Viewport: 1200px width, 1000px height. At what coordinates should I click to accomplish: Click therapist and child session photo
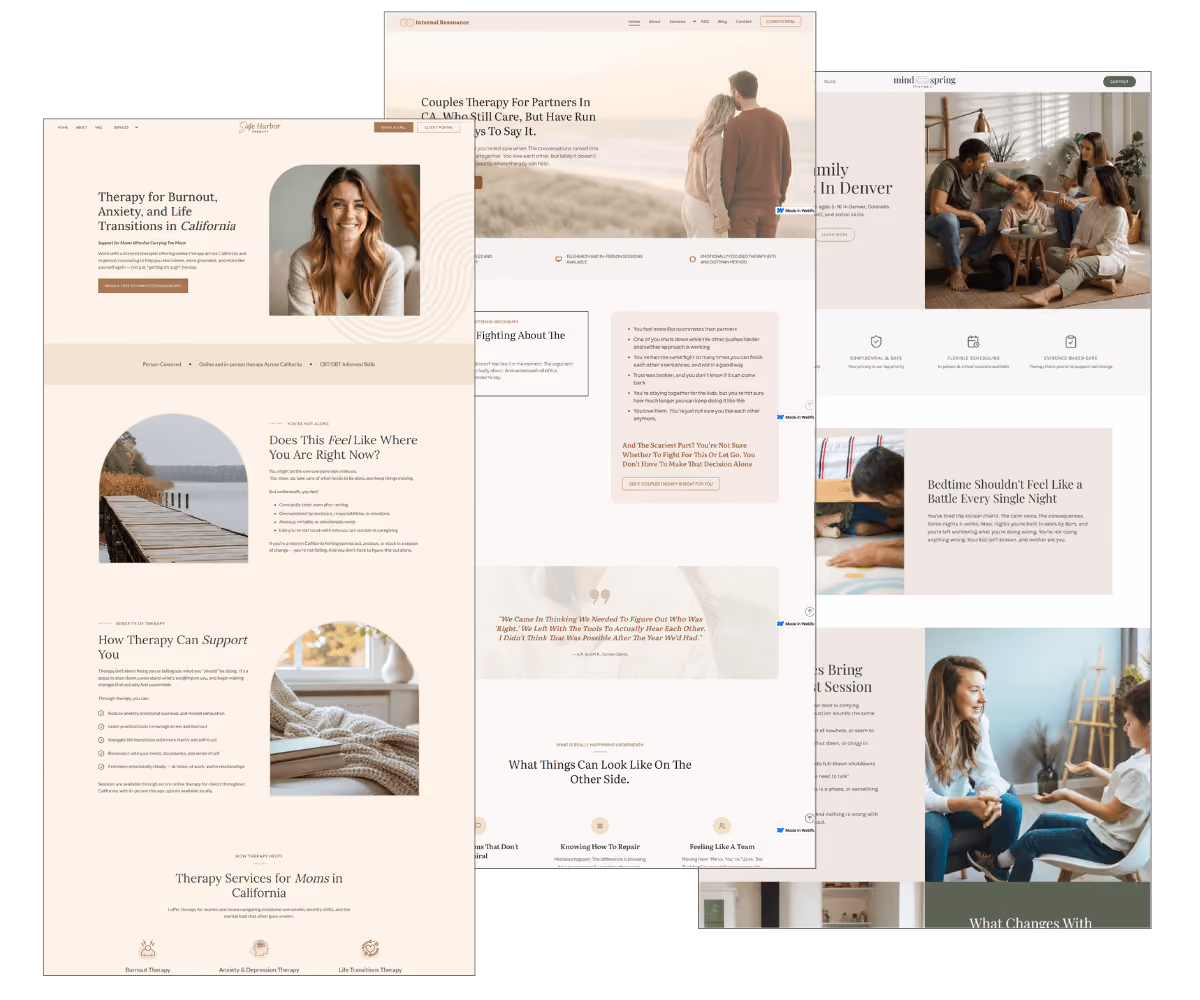[x=1037, y=755]
